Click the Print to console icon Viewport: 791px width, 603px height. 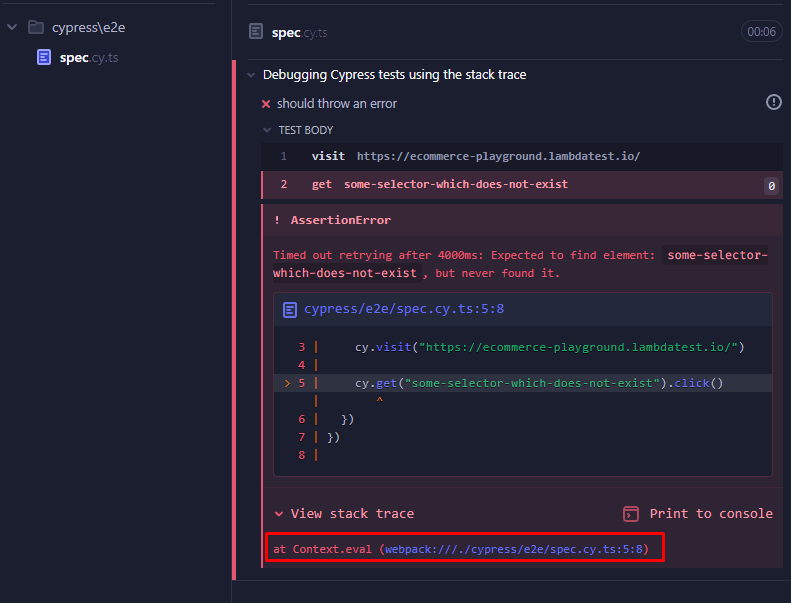(x=631, y=514)
